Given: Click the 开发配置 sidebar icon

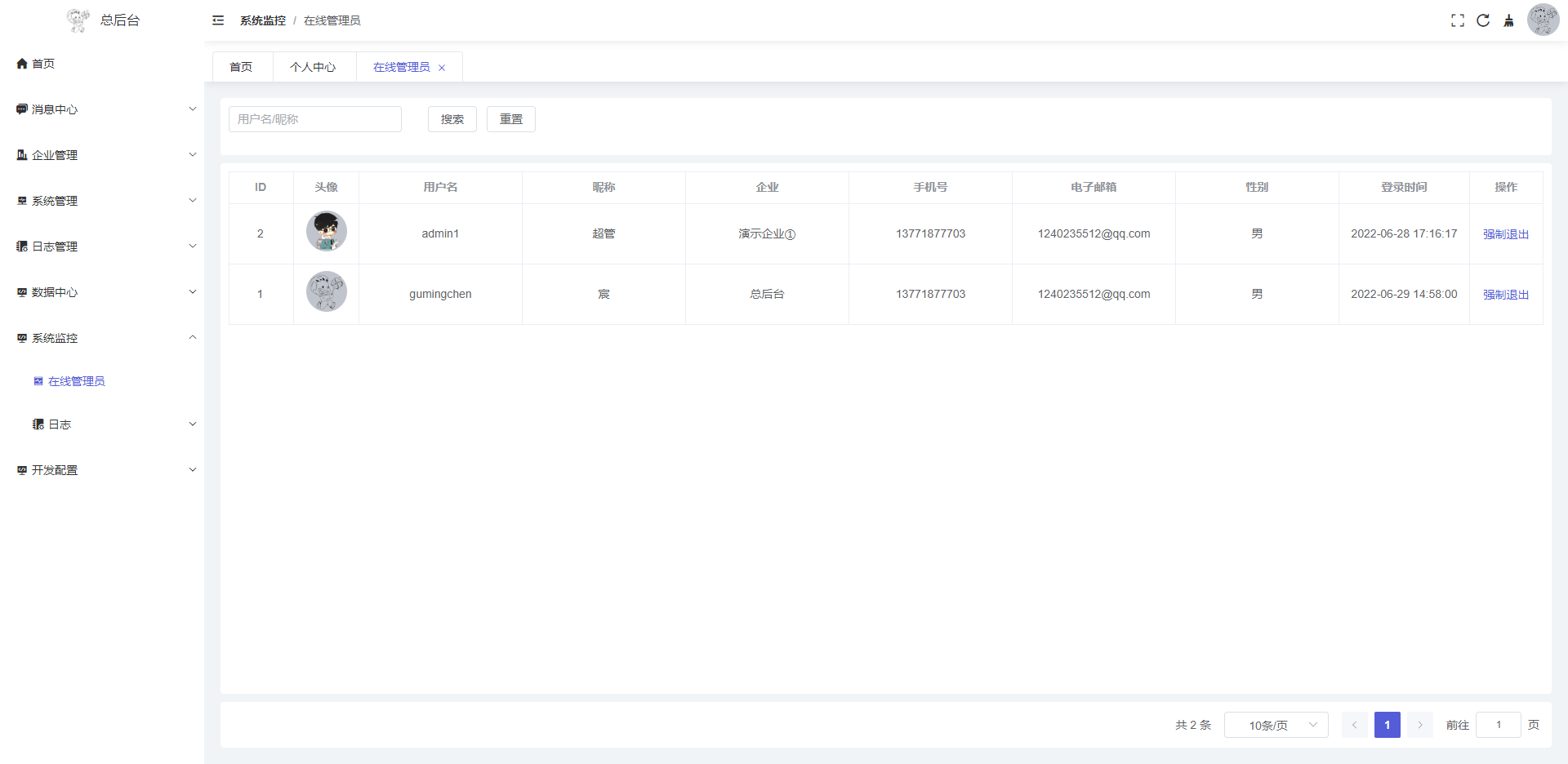Looking at the screenshot, I should (x=22, y=470).
